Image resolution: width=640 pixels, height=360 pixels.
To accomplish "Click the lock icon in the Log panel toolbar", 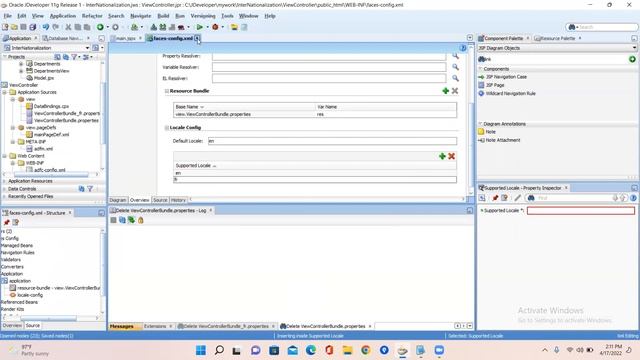I will [x=140, y=220].
